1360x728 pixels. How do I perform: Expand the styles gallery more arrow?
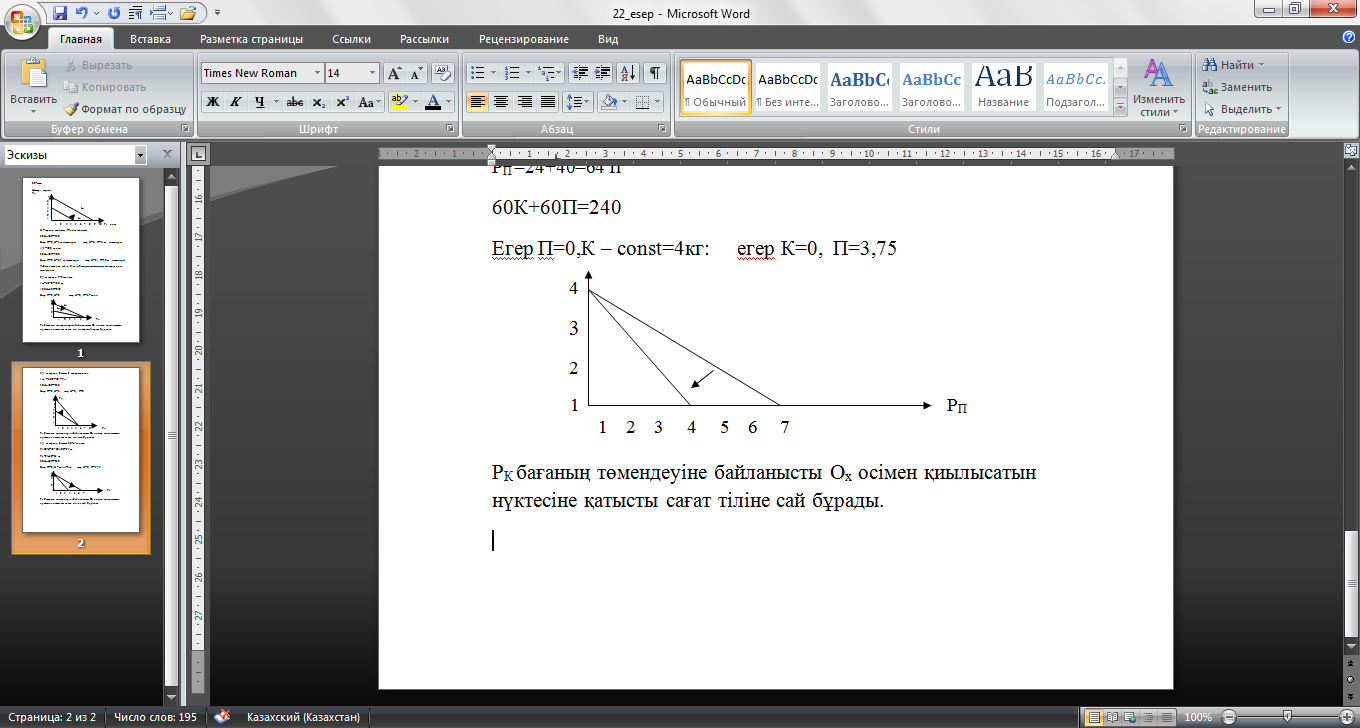coord(1120,107)
